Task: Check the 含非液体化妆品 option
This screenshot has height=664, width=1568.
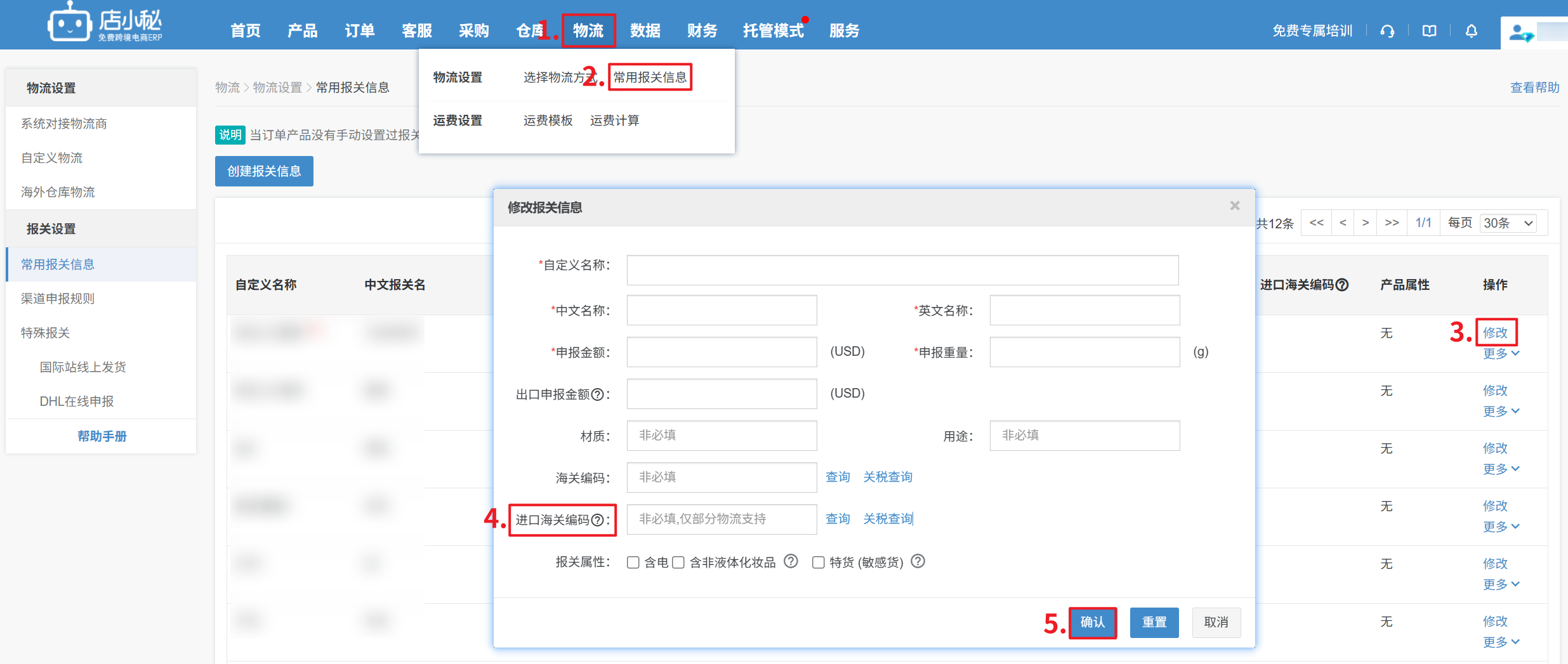Action: [x=678, y=563]
